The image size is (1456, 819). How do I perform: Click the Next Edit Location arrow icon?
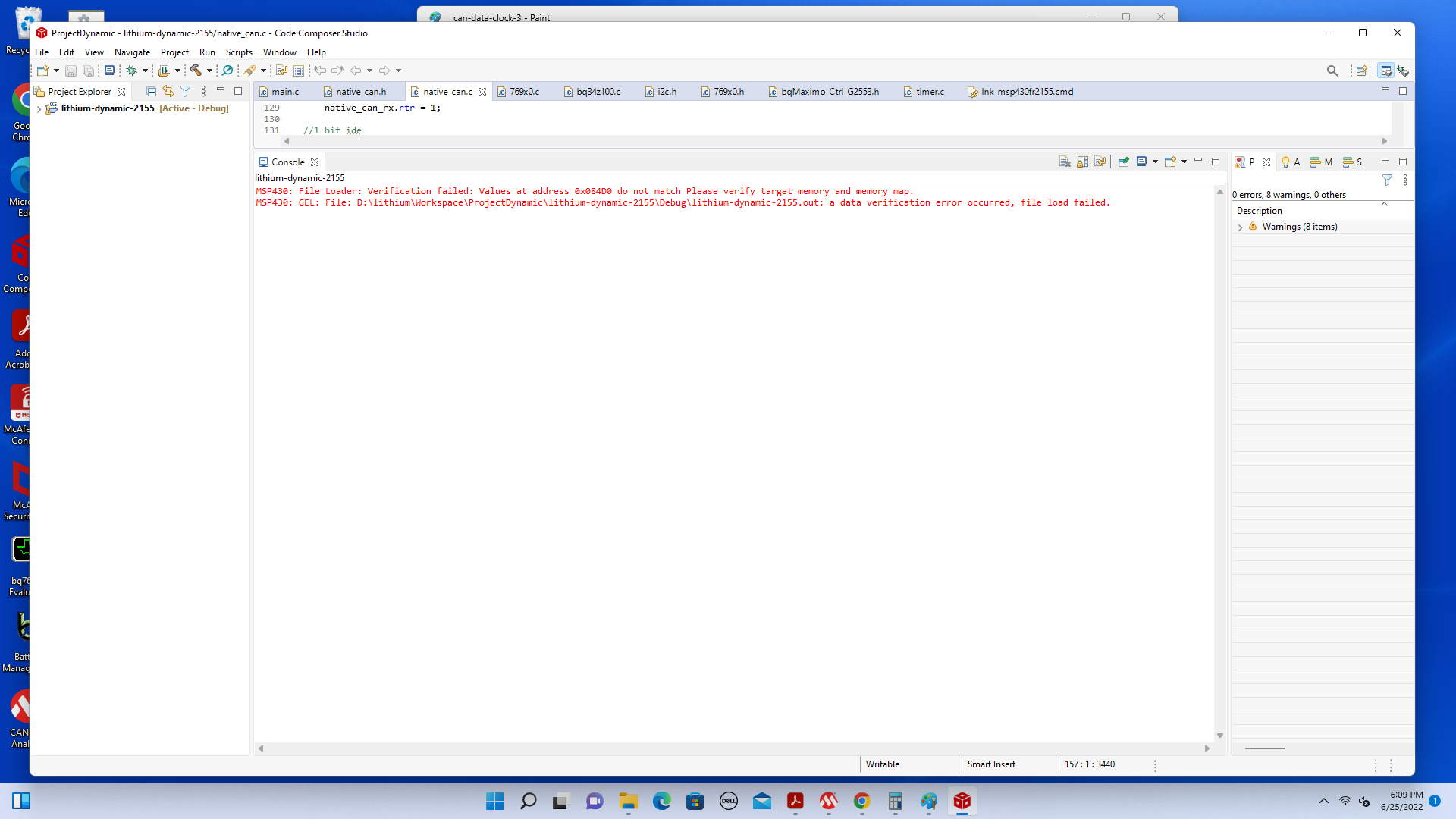click(x=337, y=71)
